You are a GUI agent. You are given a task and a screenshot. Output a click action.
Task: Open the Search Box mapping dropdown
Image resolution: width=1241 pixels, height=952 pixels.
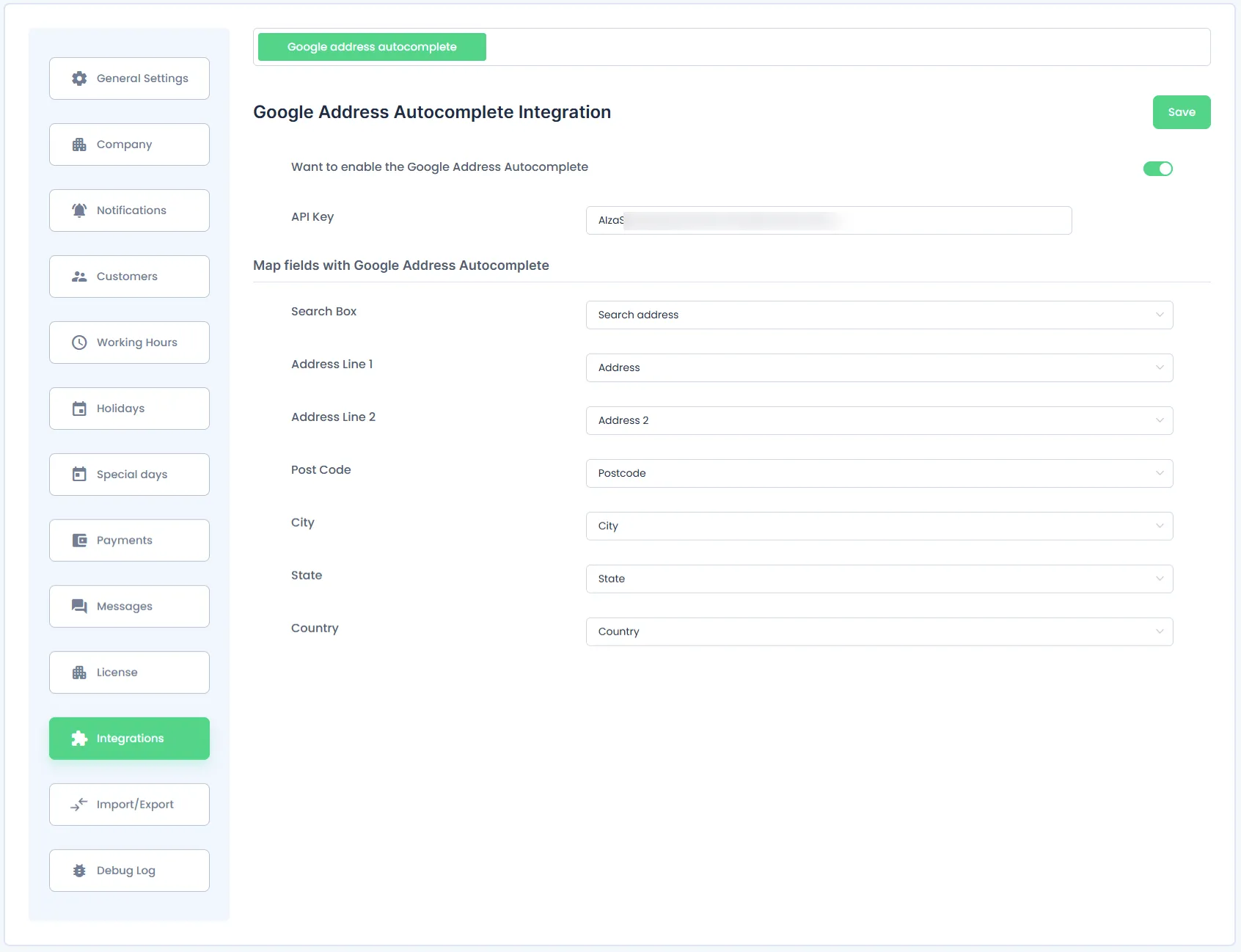click(879, 315)
